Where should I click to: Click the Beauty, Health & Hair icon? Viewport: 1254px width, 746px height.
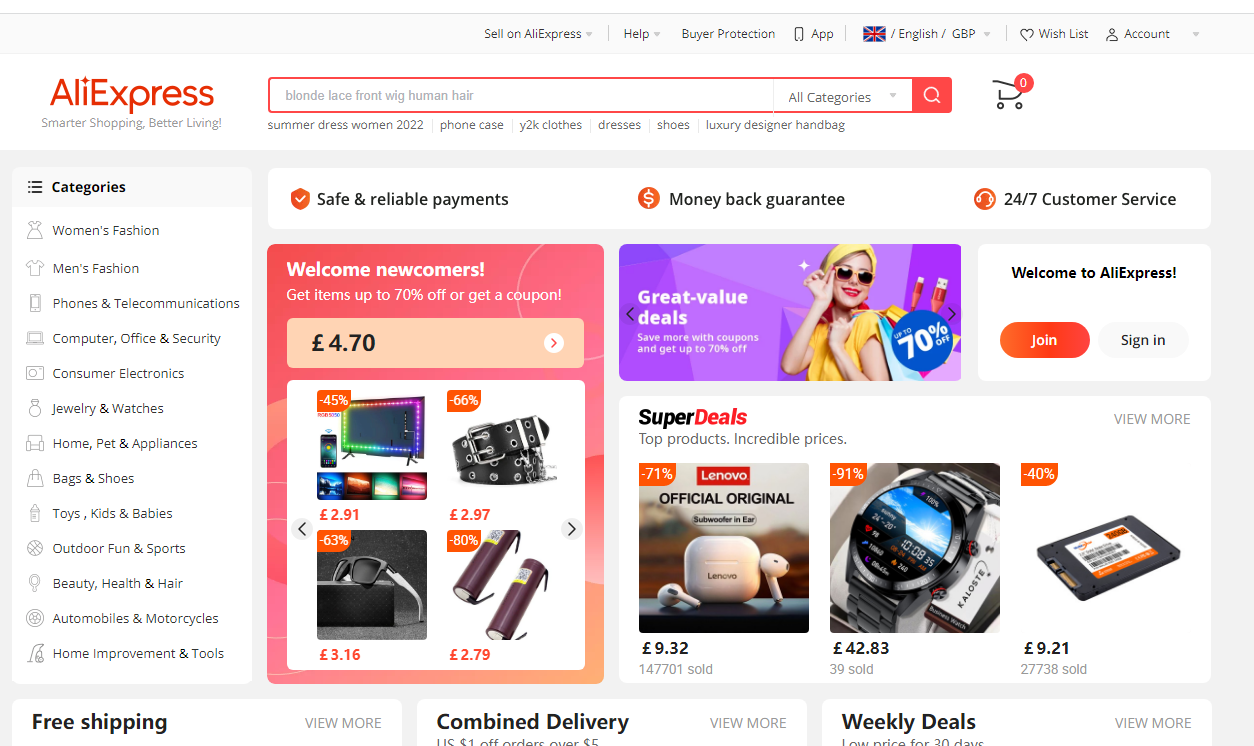click(35, 583)
